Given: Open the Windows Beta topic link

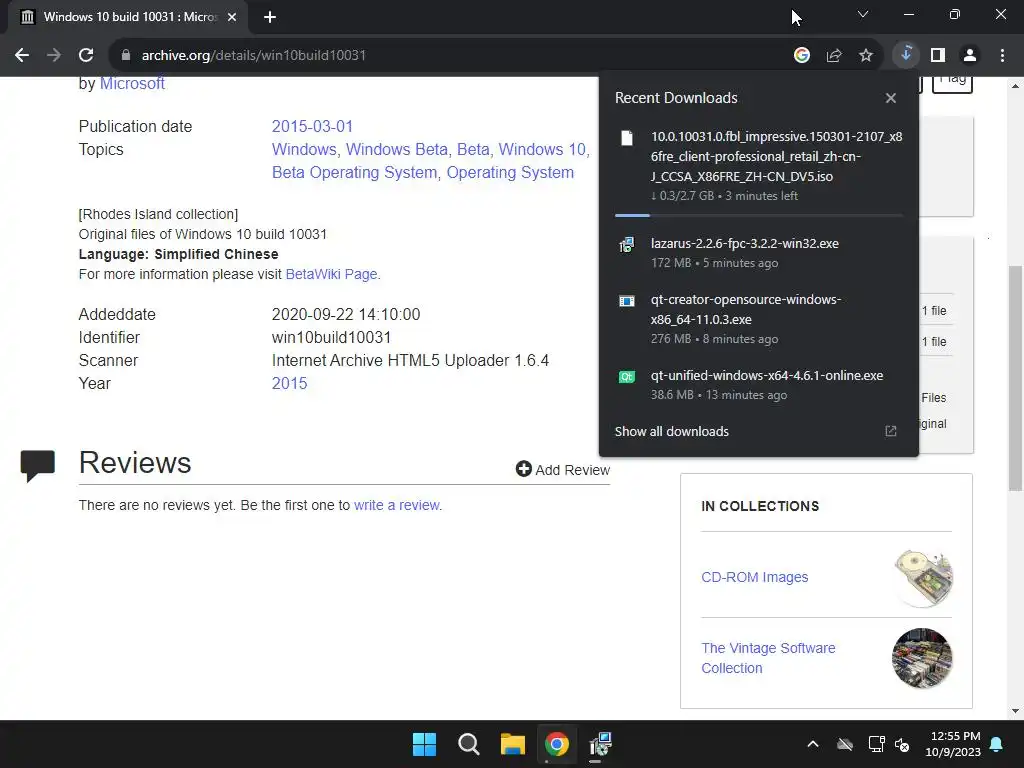Looking at the screenshot, I should (396, 150).
